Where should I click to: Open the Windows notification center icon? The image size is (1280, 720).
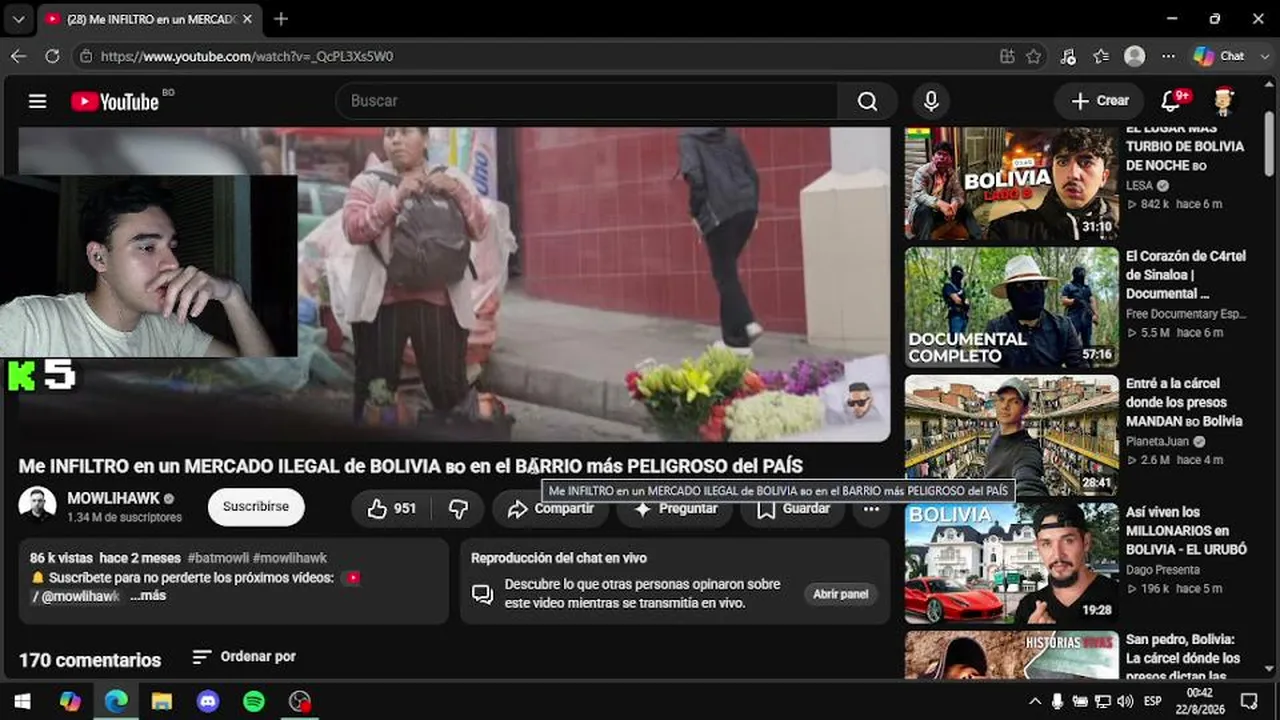coord(1249,701)
